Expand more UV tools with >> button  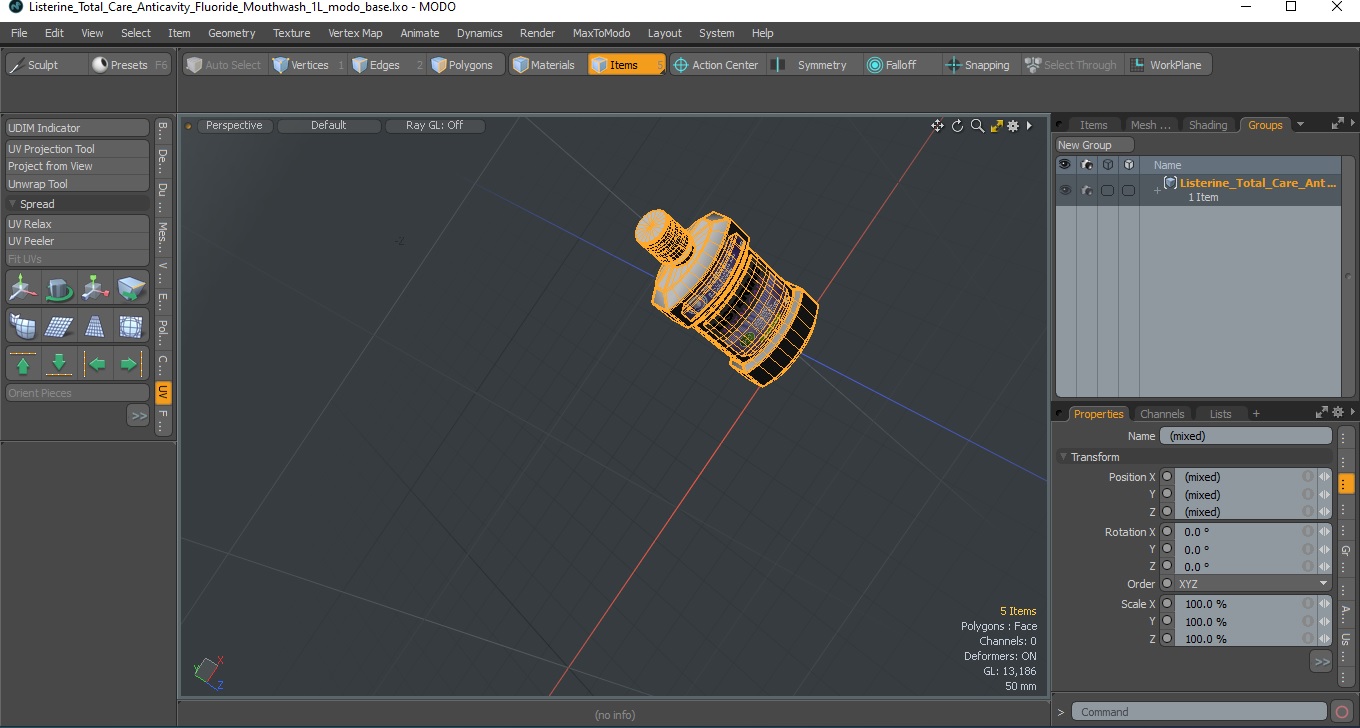click(x=138, y=415)
